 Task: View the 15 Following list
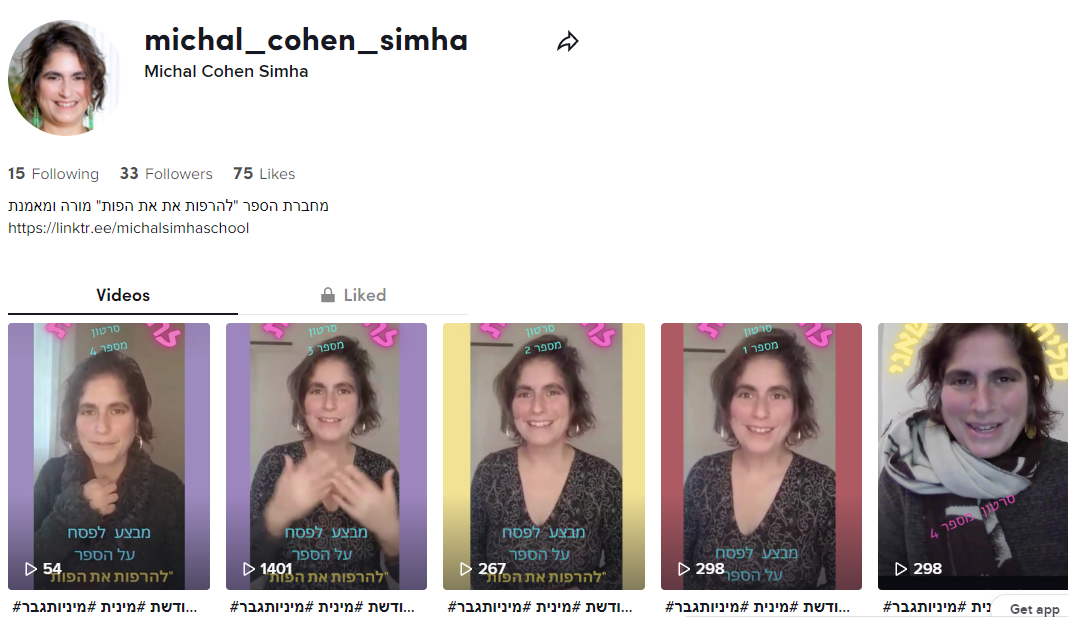[x=53, y=174]
